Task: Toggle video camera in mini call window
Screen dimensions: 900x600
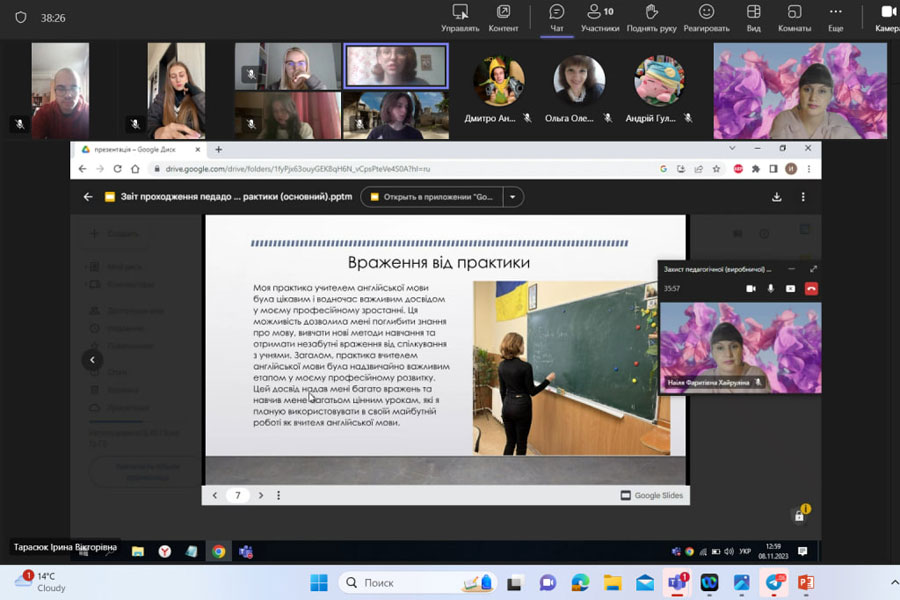Action: 750,288
